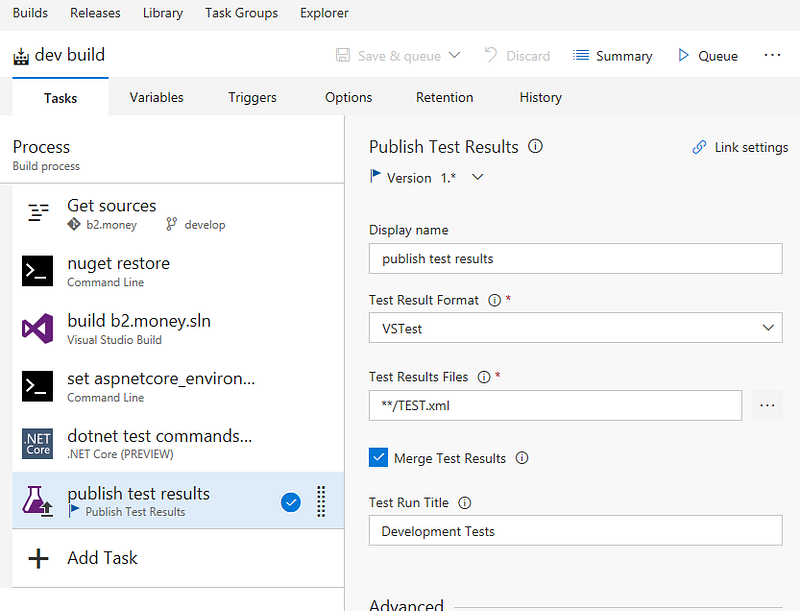The height and width of the screenshot is (611, 800).
Task: Select the Get sources step
Action: click(178, 213)
